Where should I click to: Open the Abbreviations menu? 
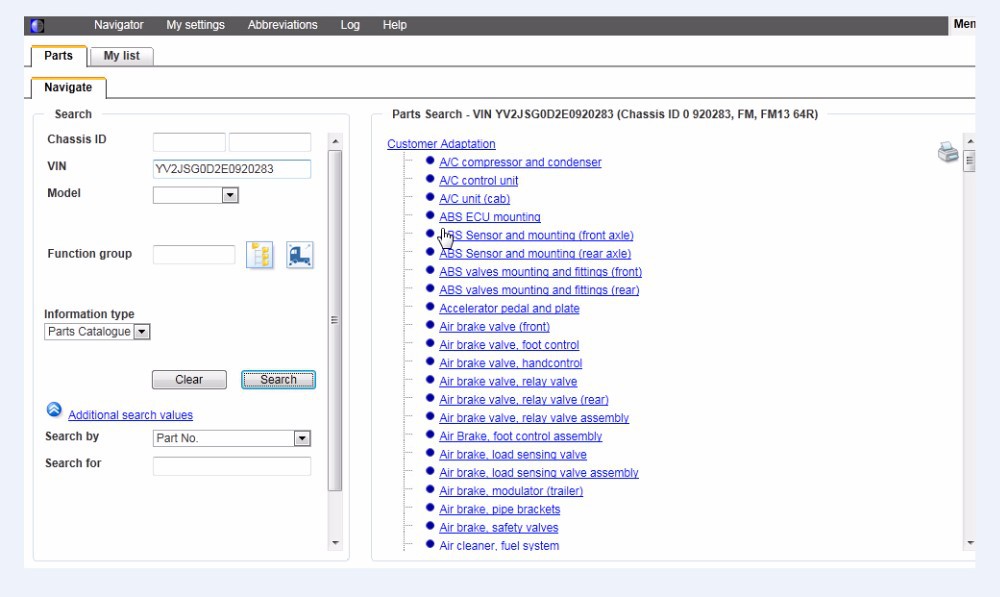(283, 25)
